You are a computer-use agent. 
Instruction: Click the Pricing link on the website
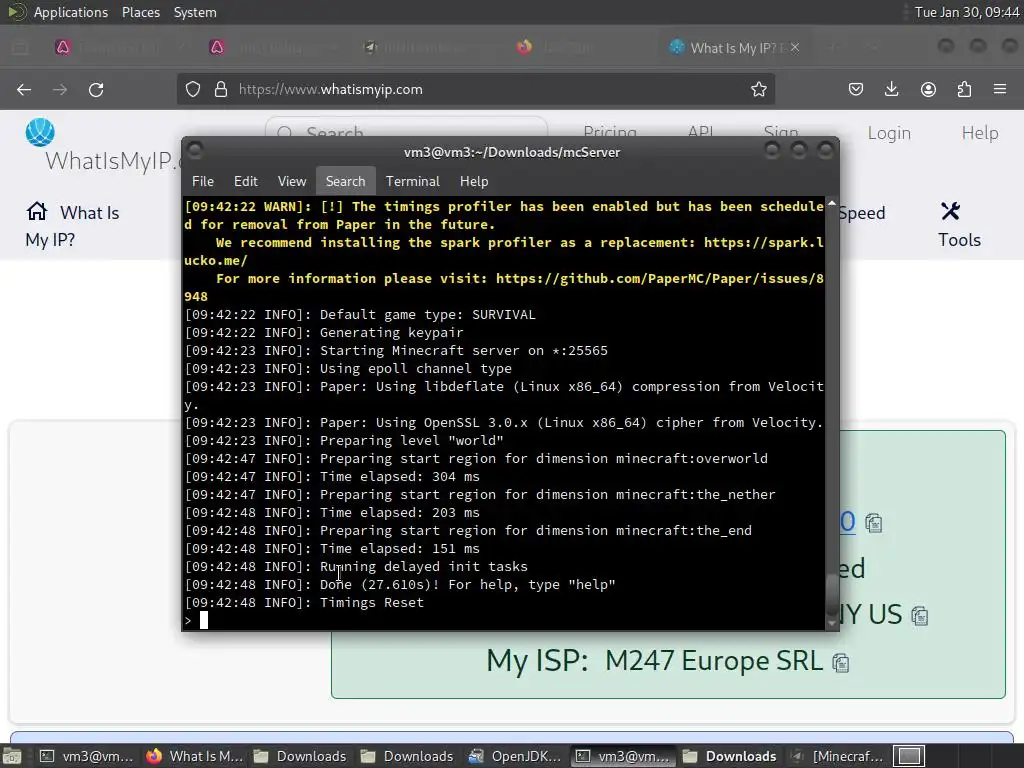point(610,131)
